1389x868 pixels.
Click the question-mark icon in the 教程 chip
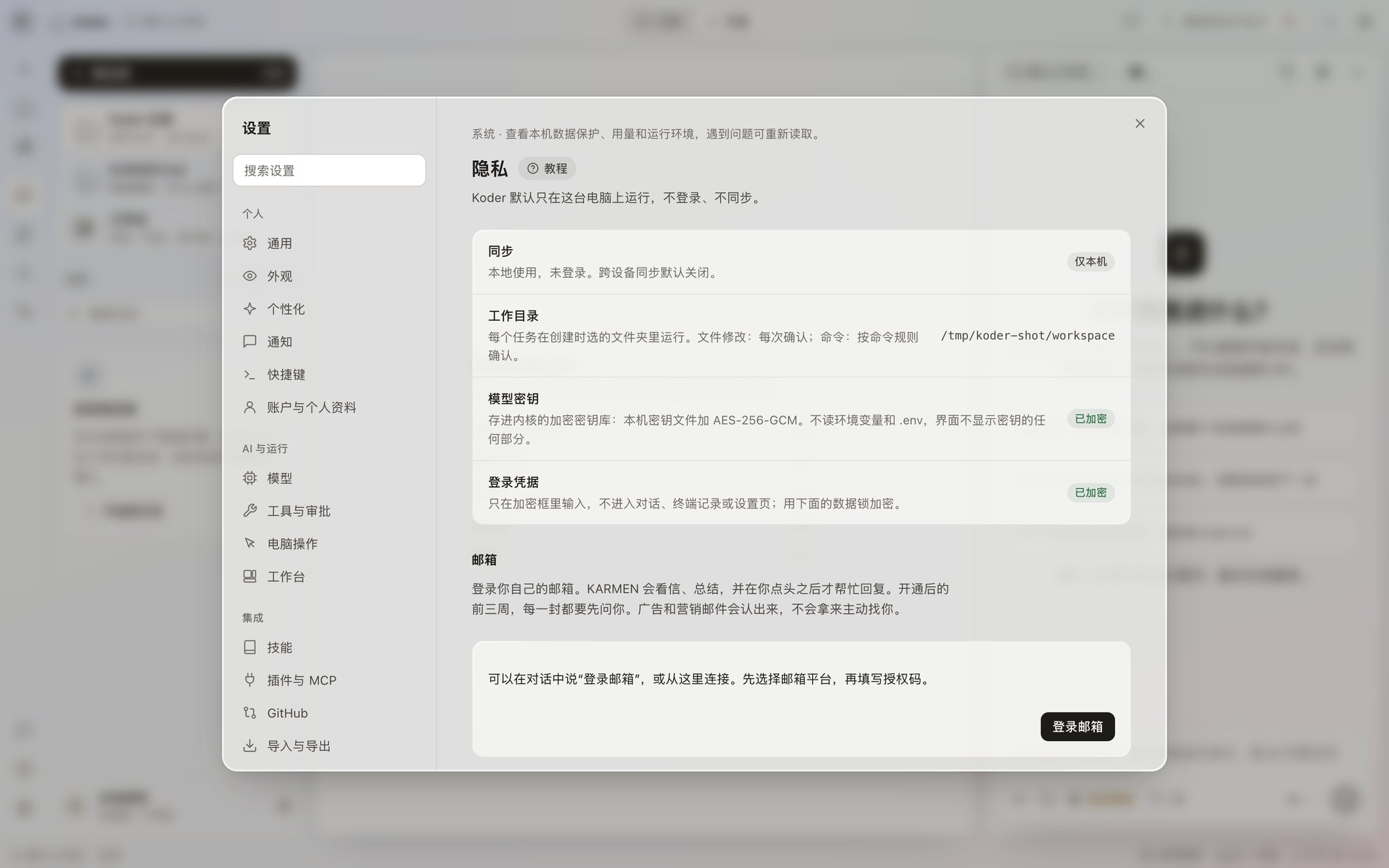tap(532, 168)
